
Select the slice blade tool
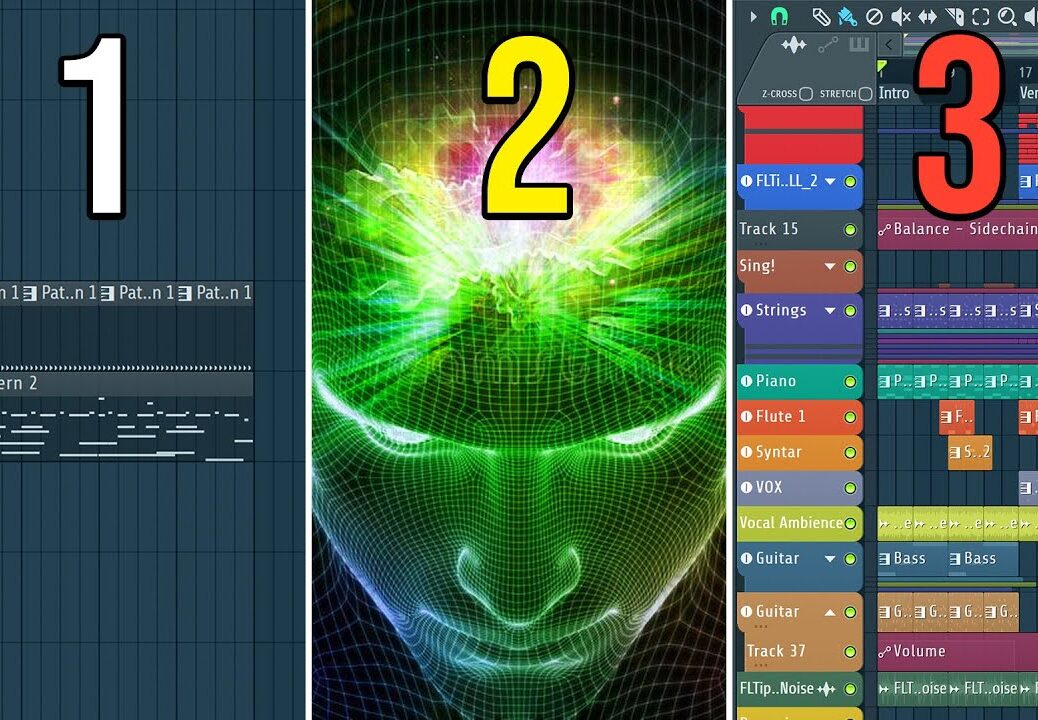(955, 17)
